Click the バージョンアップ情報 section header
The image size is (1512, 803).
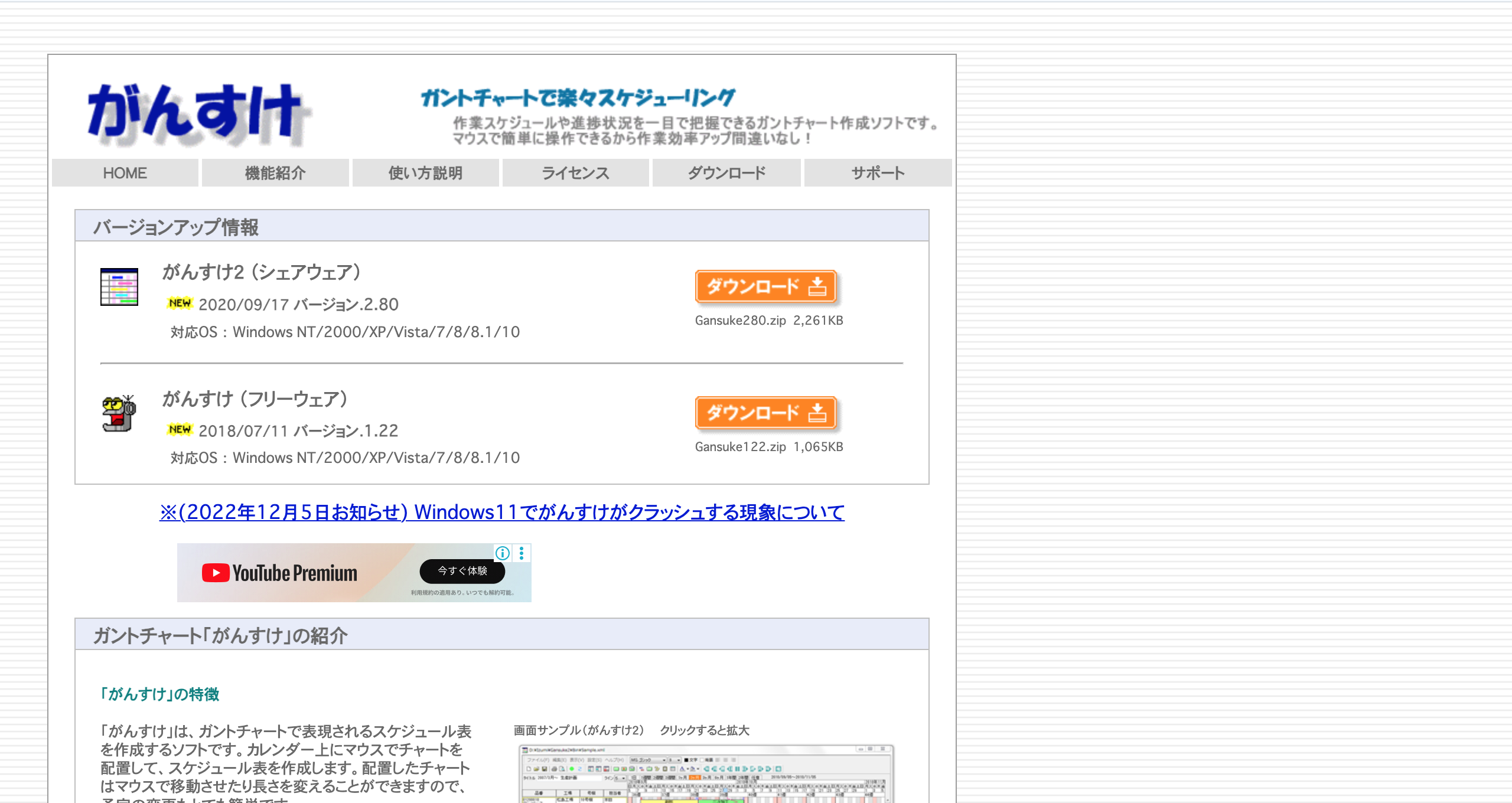coord(502,226)
